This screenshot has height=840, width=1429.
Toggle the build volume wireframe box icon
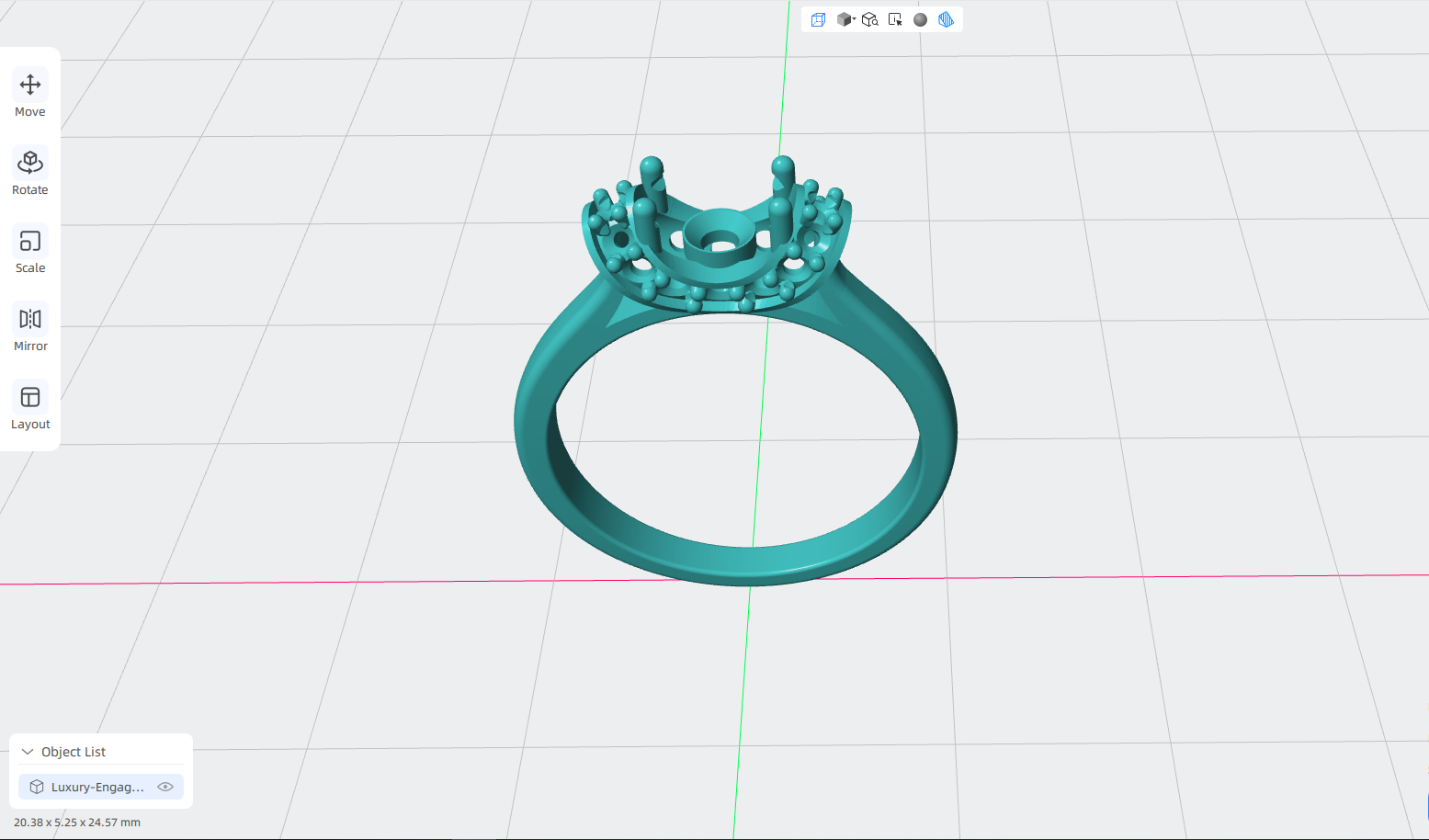click(x=818, y=19)
